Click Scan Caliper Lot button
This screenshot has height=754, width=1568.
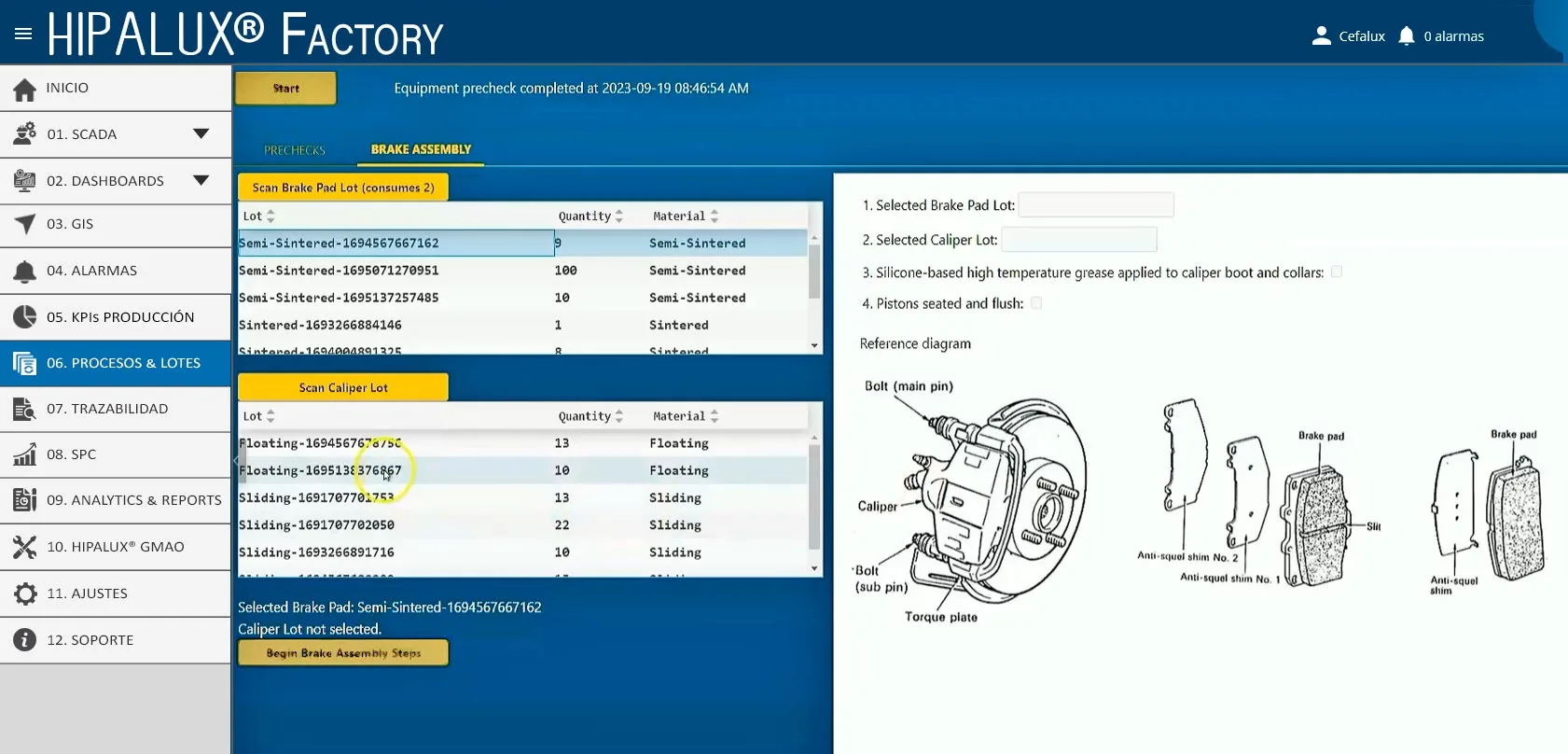point(343,387)
